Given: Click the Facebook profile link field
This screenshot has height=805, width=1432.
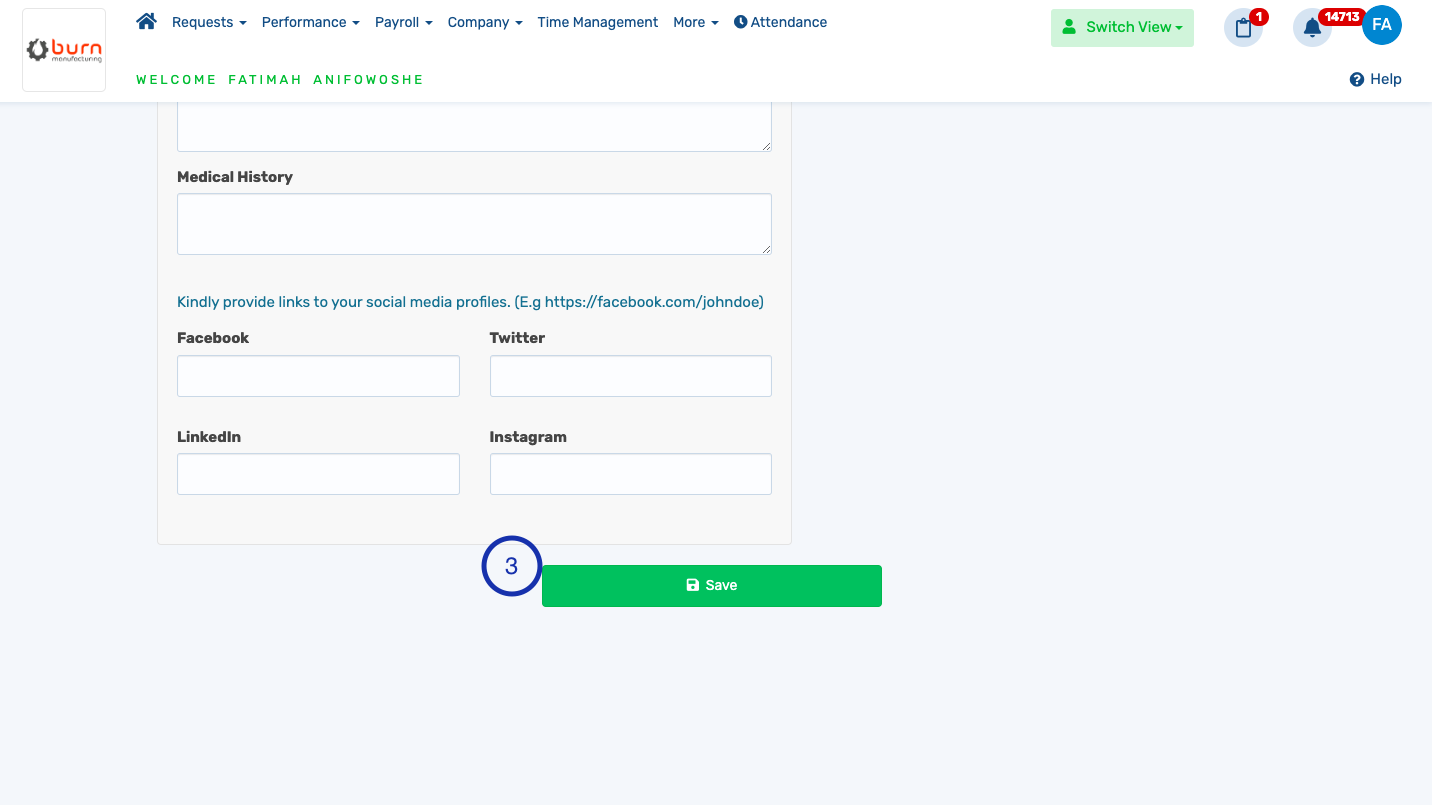Looking at the screenshot, I should pyautogui.click(x=318, y=376).
